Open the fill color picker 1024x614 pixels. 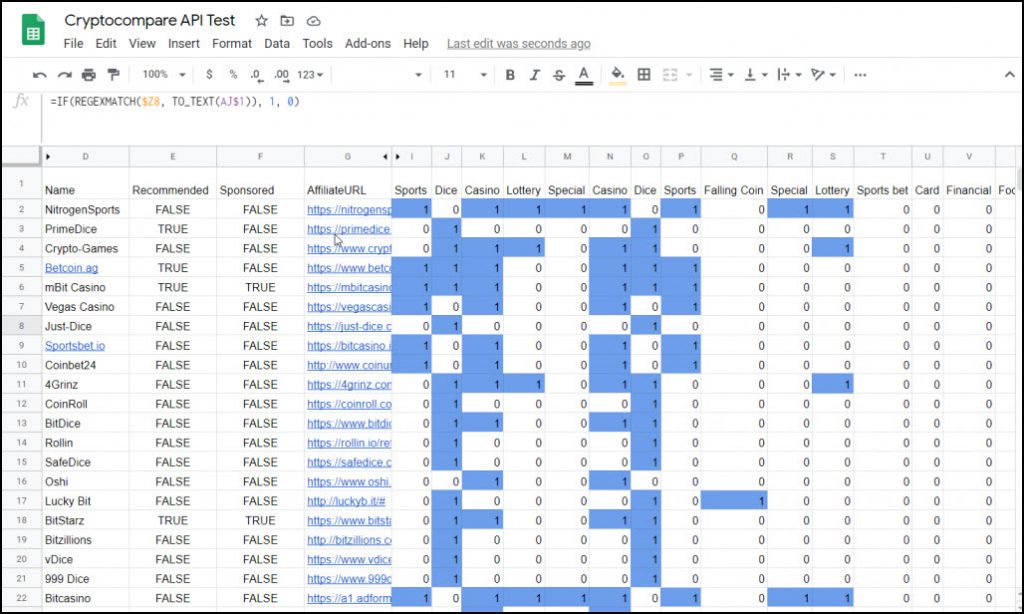617,75
